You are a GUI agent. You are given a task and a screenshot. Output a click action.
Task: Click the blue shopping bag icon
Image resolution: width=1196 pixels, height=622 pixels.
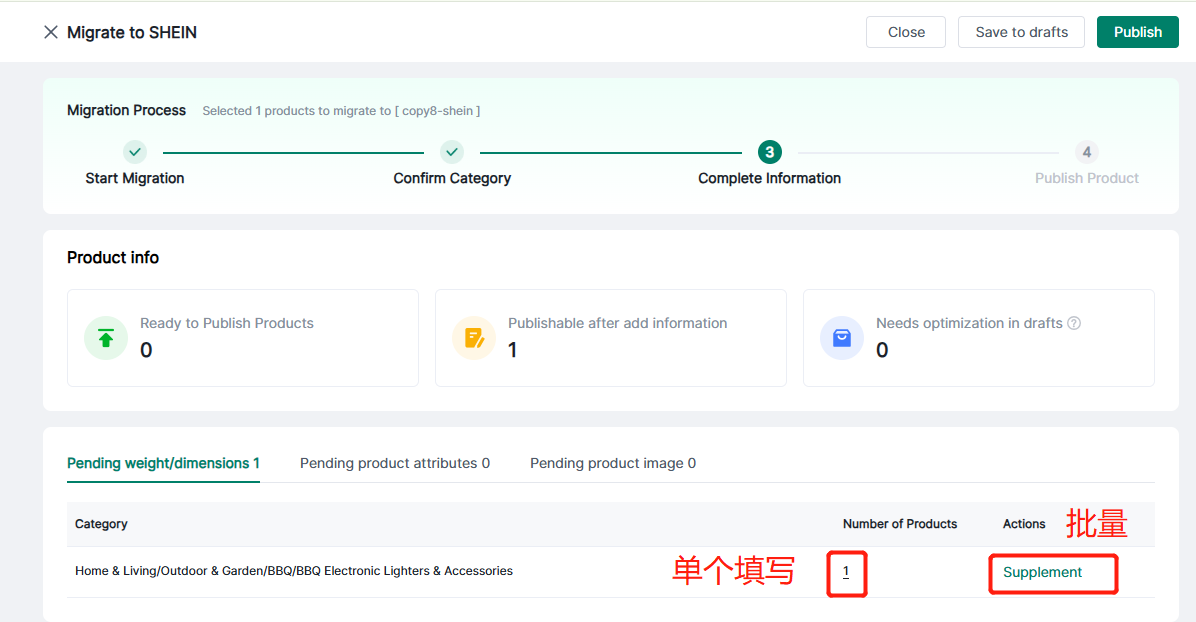(842, 338)
